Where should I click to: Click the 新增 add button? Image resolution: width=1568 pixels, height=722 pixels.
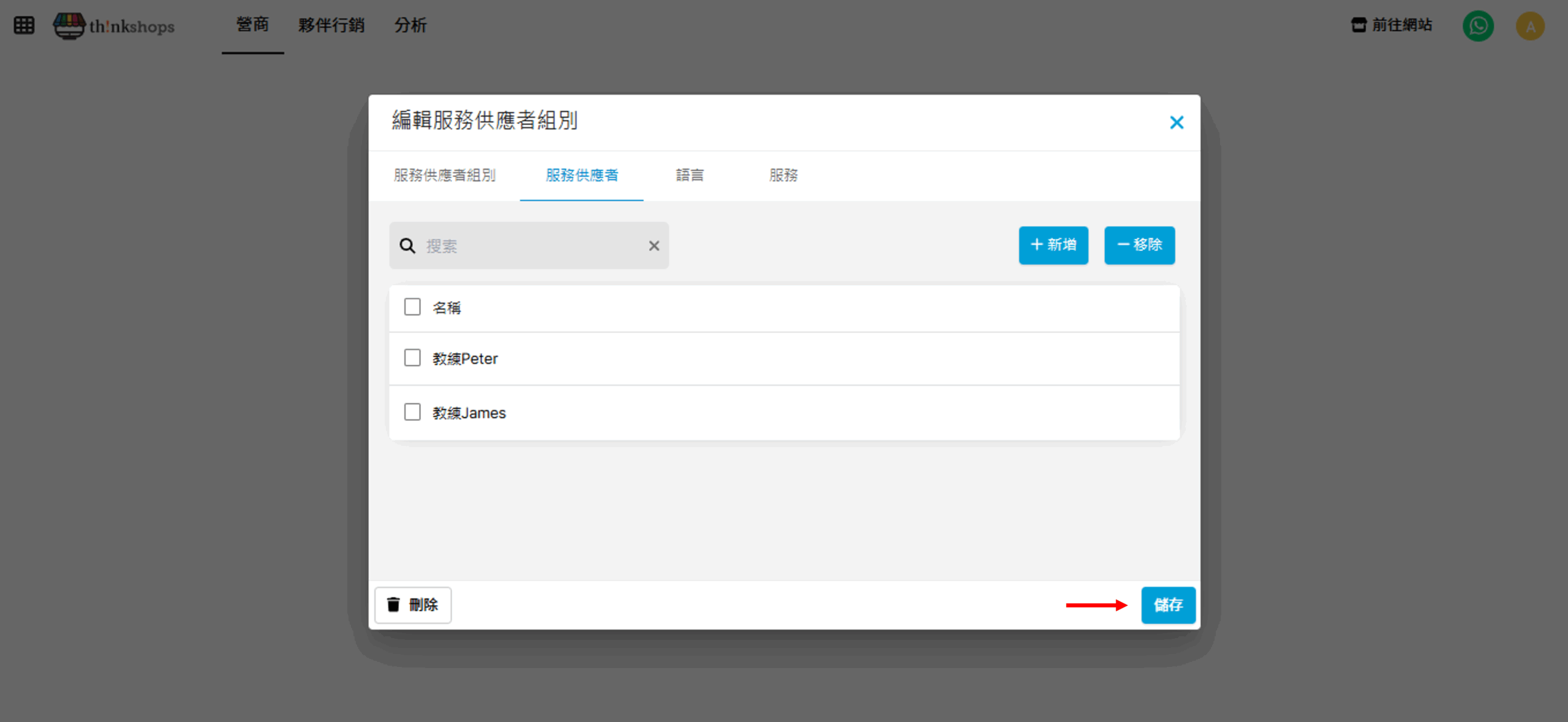click(1053, 245)
